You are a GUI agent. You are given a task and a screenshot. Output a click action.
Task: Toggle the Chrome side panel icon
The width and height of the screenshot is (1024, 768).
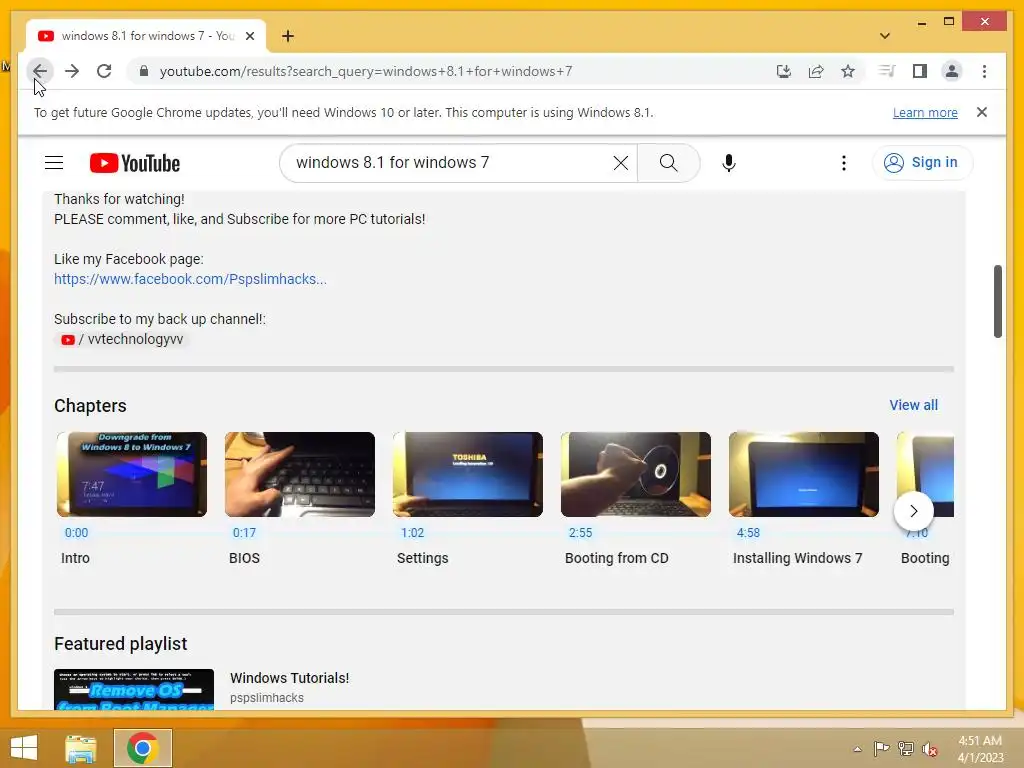920,71
